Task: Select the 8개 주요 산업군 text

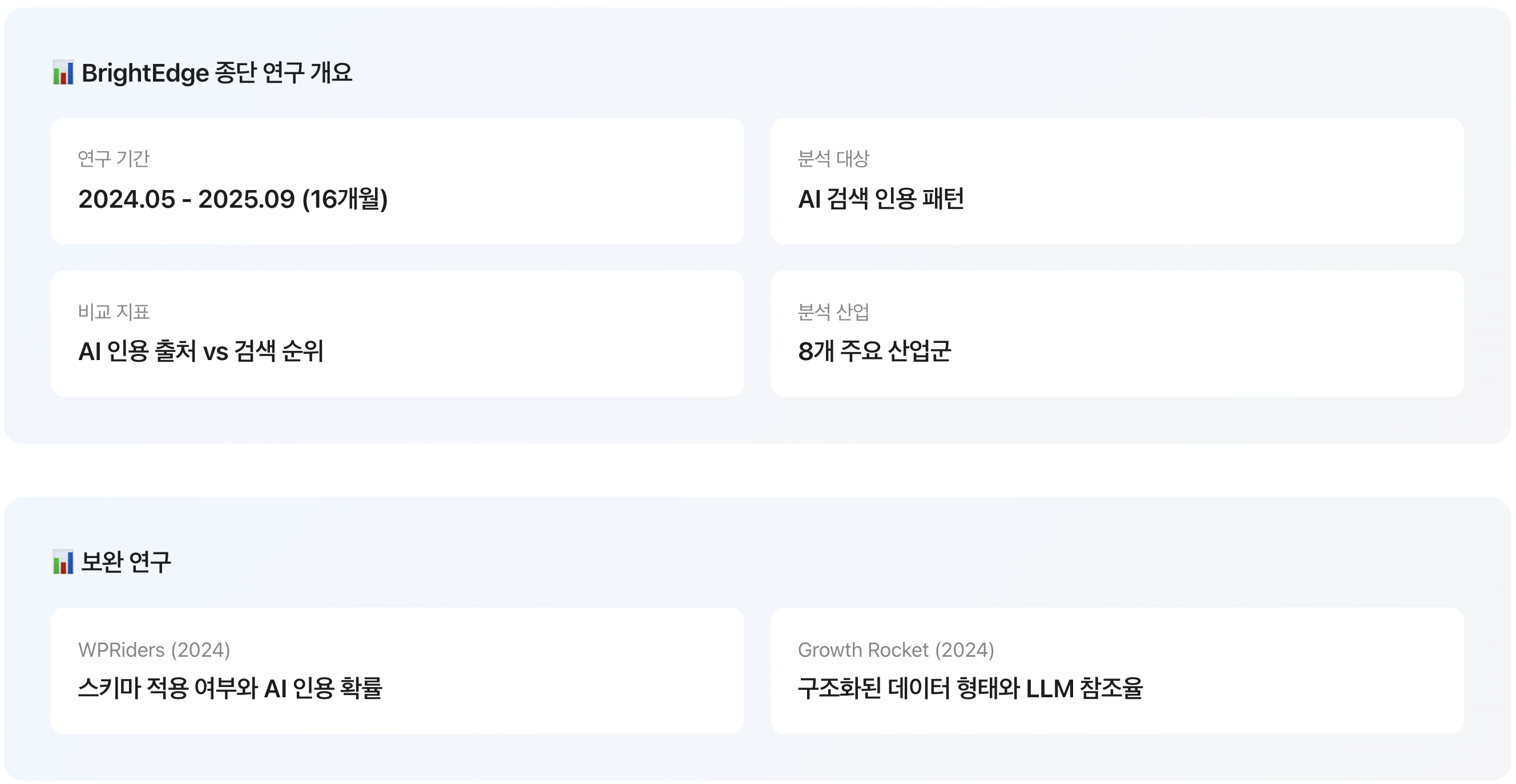Action: pos(874,351)
